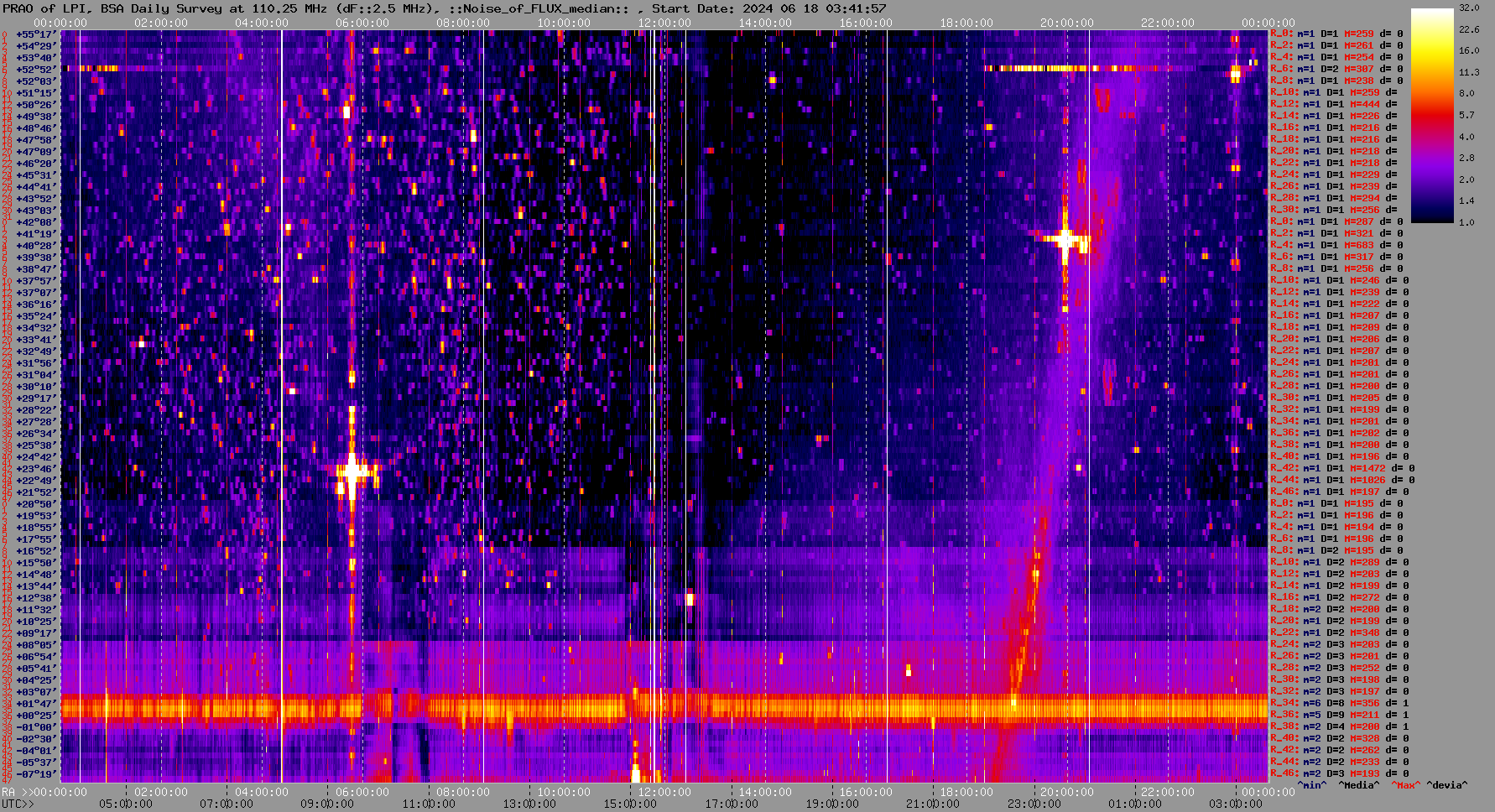Select the '^Media^' legend label
This screenshot has width=1495, height=812.
click(1359, 785)
